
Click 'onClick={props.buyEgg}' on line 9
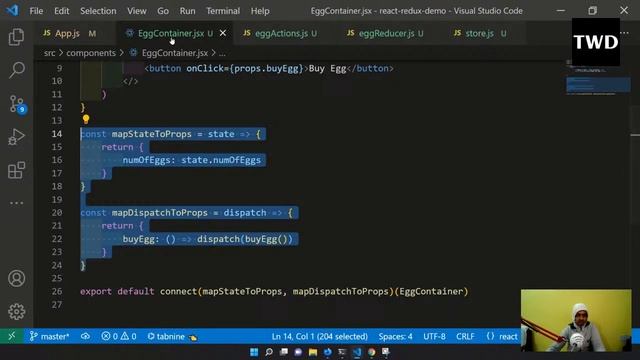click(x=245, y=68)
